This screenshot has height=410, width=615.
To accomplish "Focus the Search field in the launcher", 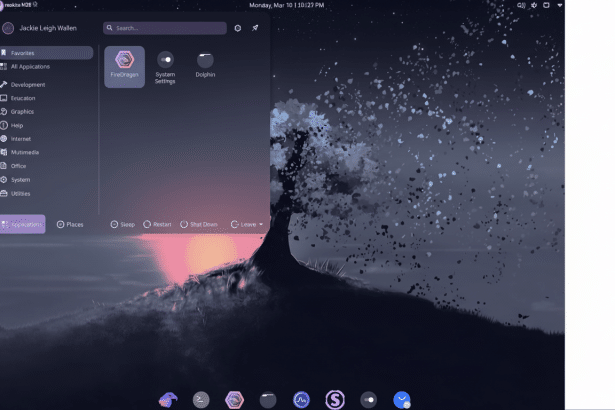I will (165, 28).
